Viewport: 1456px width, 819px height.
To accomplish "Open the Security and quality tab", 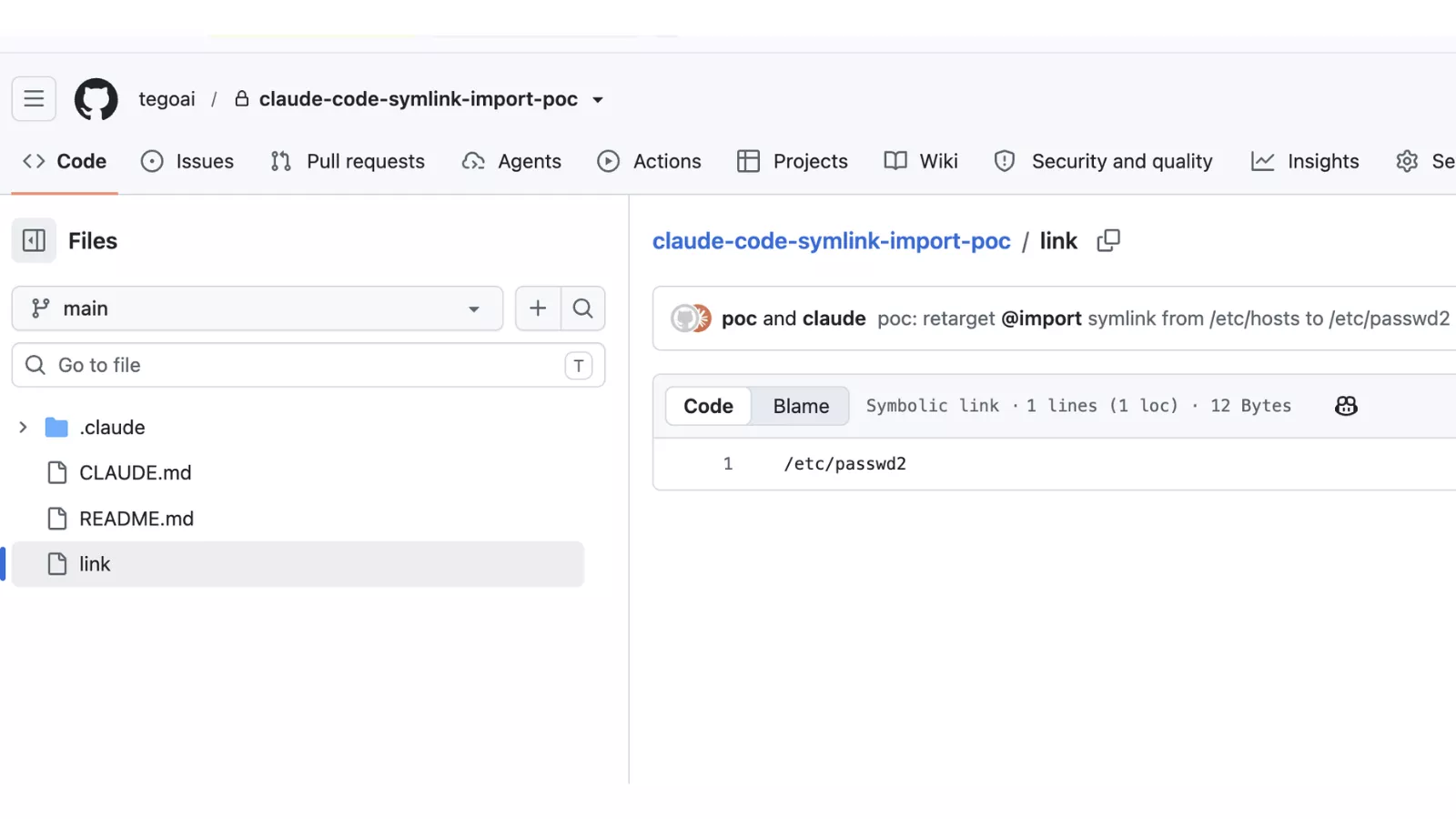I will [1103, 161].
